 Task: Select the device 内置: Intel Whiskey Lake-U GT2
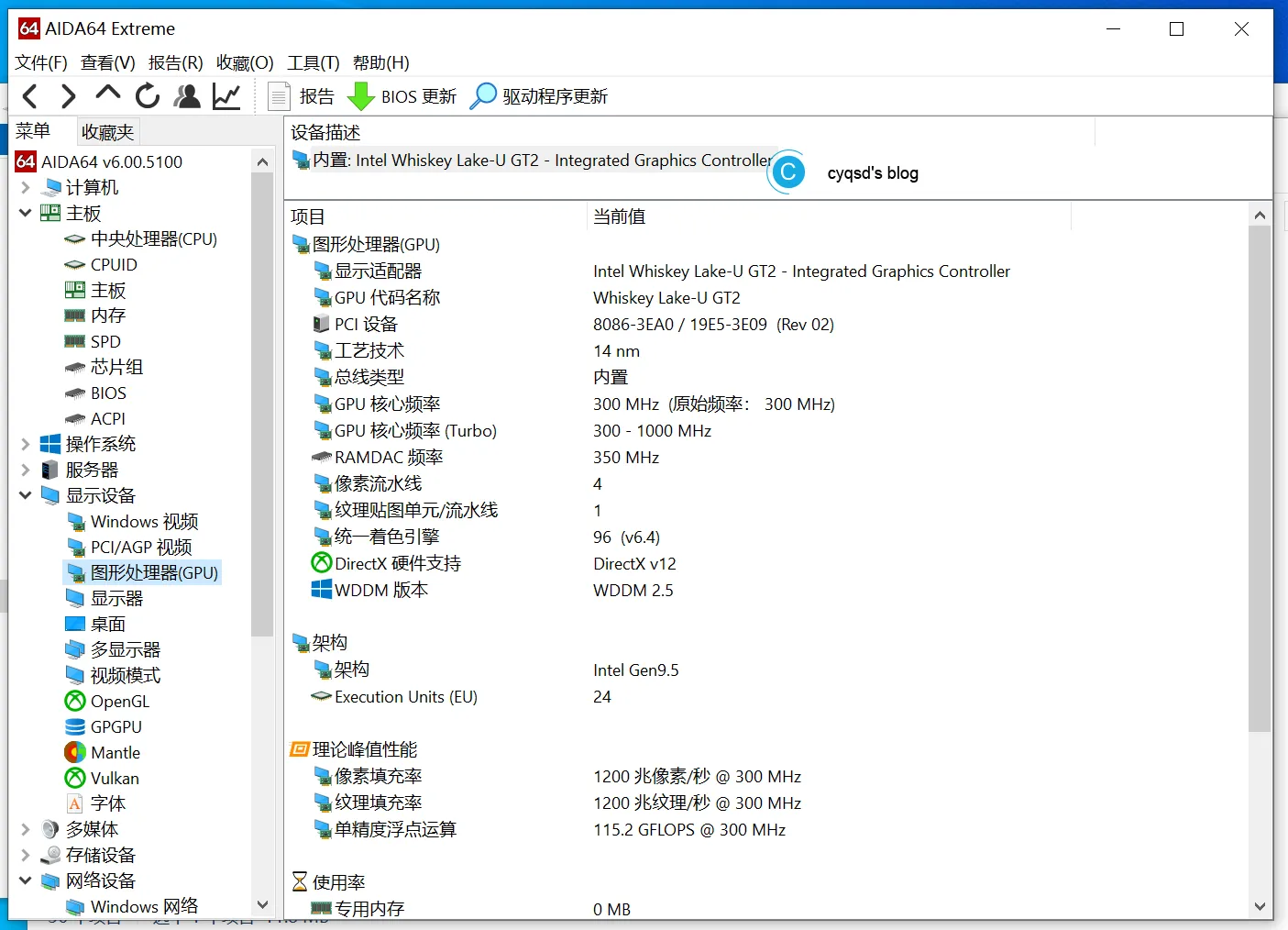point(533,161)
